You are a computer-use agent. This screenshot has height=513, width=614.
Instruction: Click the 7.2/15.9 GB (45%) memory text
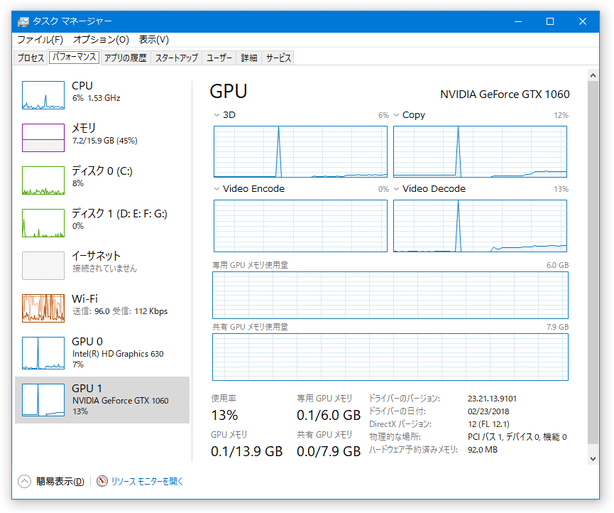[x=105, y=141]
